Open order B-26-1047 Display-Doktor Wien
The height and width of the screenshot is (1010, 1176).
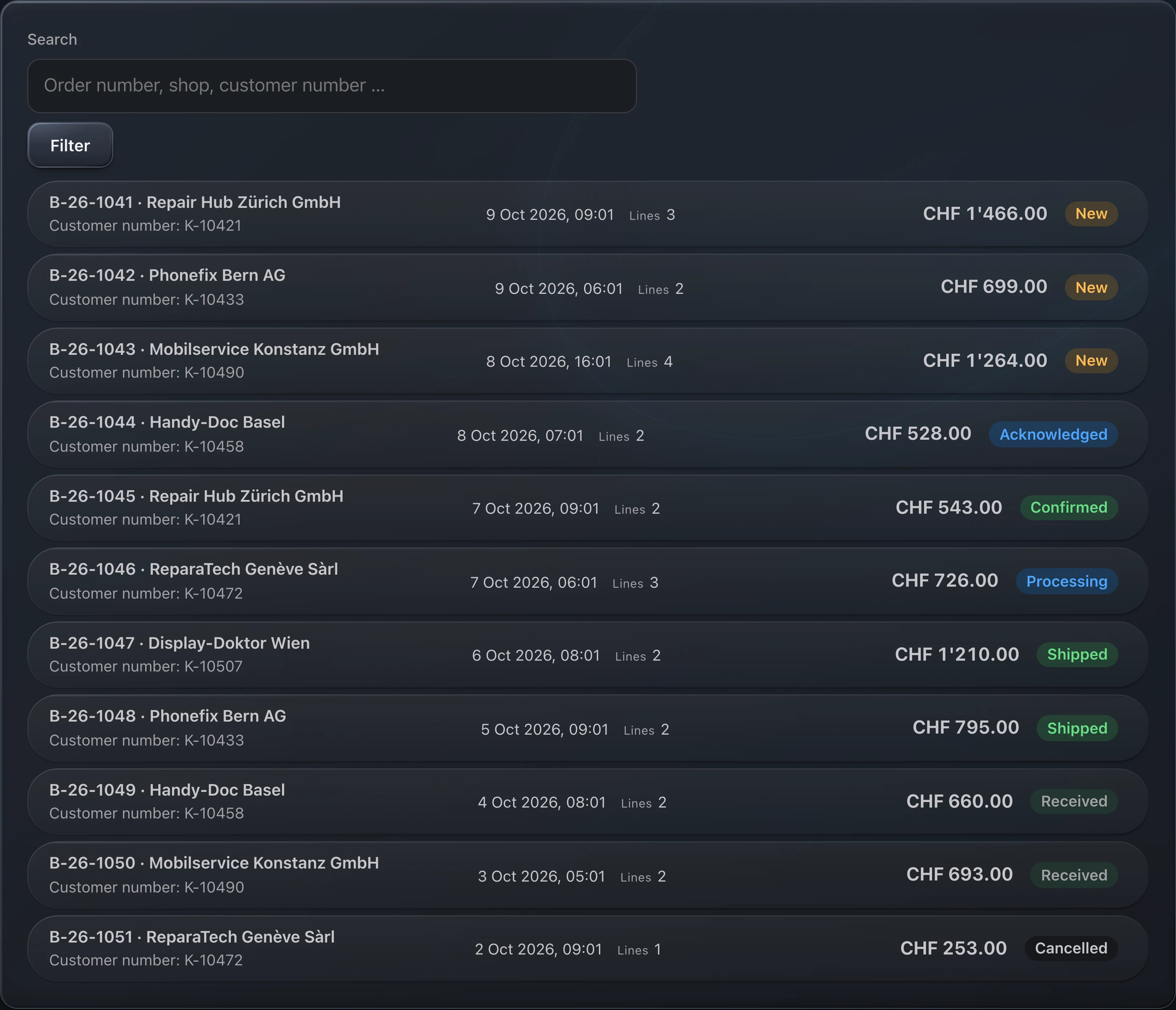pyautogui.click(x=587, y=654)
